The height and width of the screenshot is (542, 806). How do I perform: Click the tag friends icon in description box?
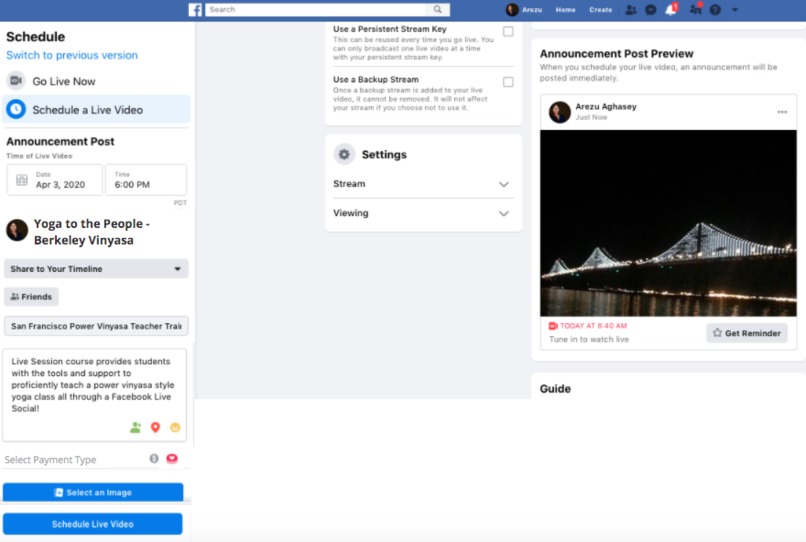coord(135,427)
